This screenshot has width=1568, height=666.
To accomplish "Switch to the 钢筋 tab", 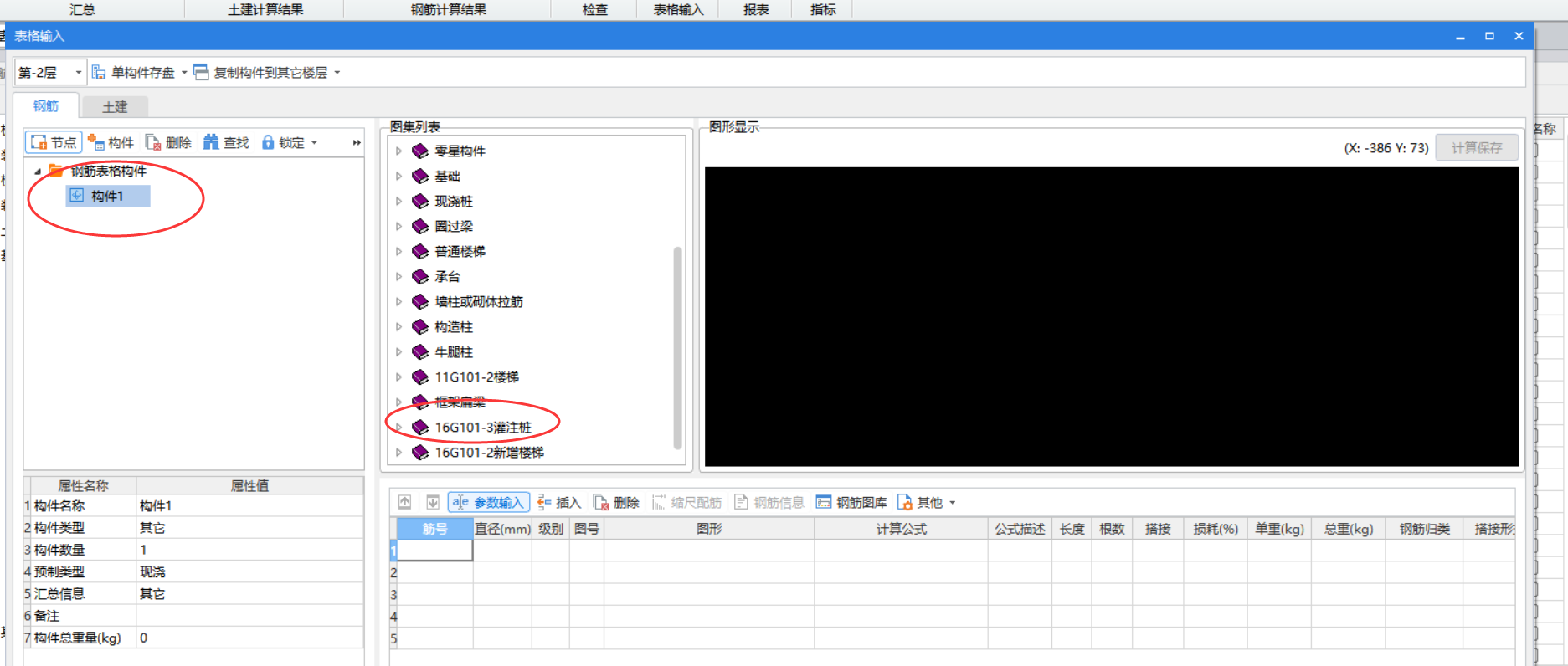I will click(46, 106).
